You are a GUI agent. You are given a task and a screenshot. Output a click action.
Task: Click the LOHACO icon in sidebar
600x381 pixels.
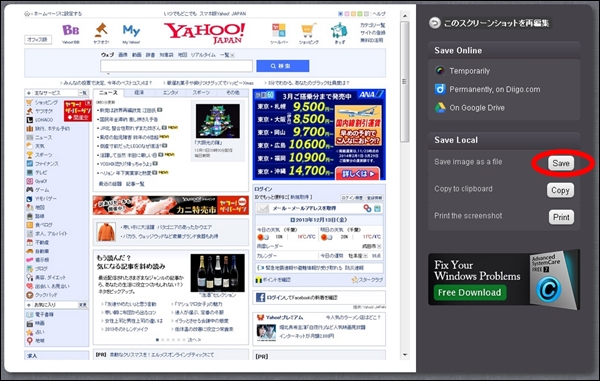(29, 120)
